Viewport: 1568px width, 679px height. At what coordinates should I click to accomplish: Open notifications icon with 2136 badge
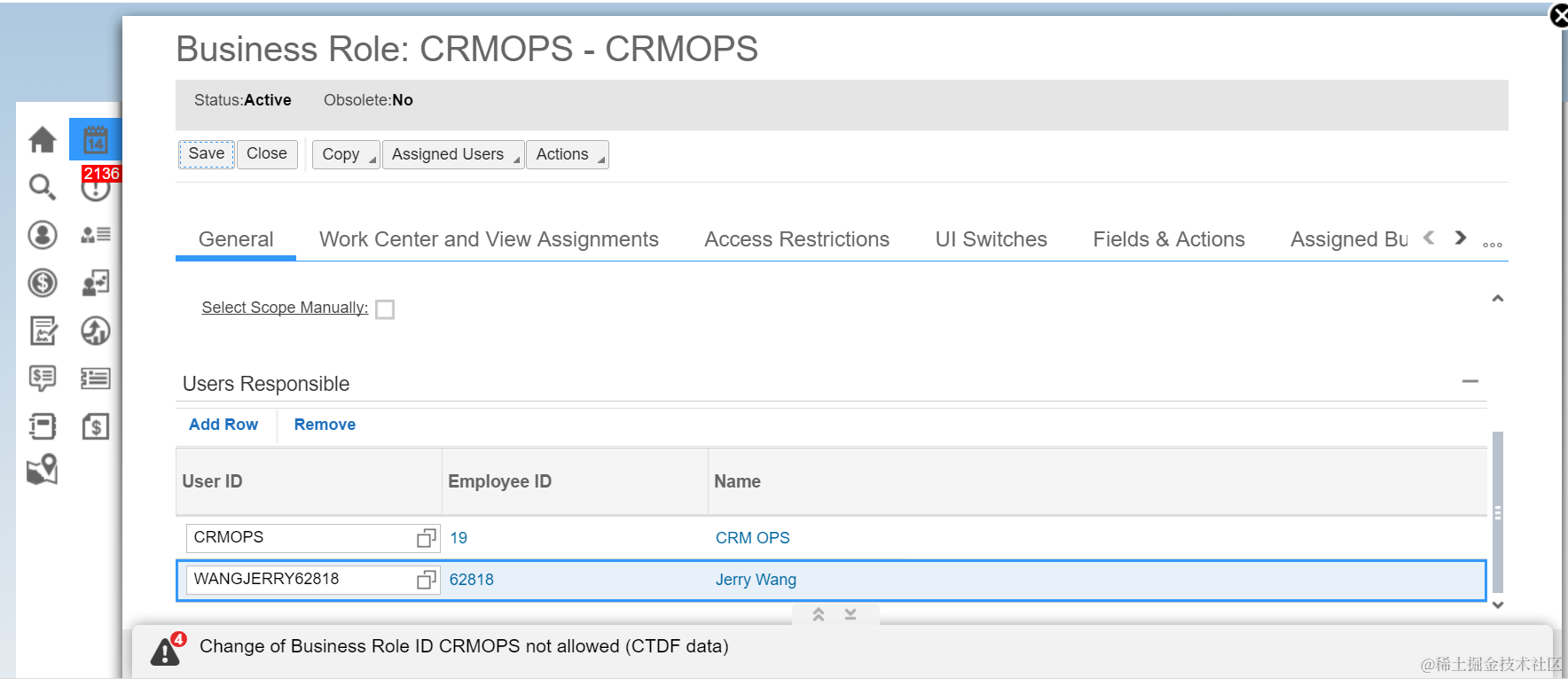[x=96, y=184]
